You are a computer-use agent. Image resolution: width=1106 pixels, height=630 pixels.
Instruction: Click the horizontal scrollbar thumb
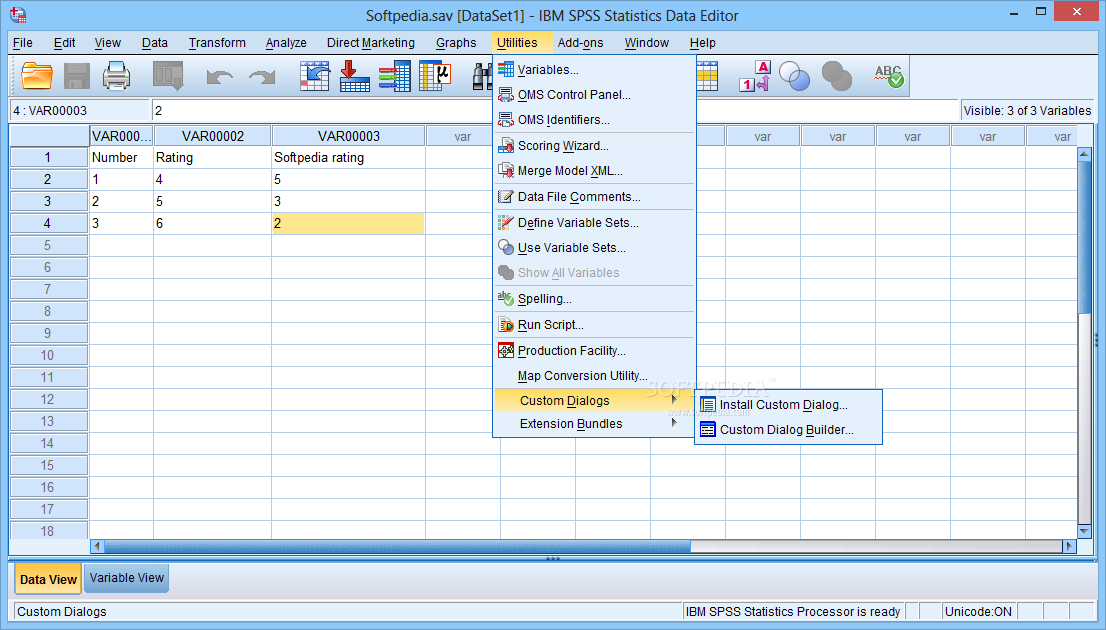[397, 546]
